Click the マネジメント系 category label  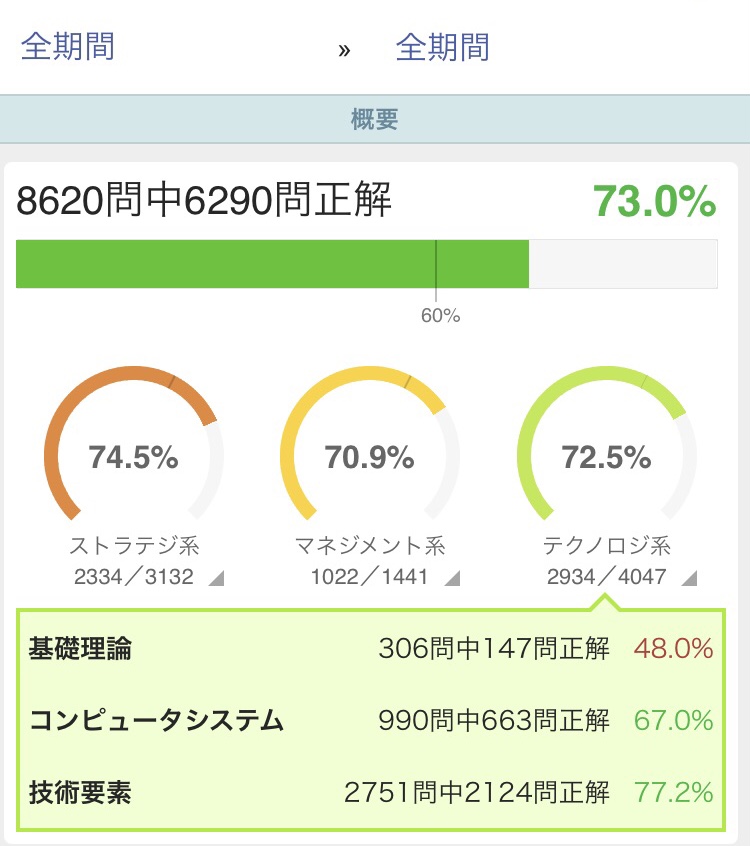(x=370, y=545)
